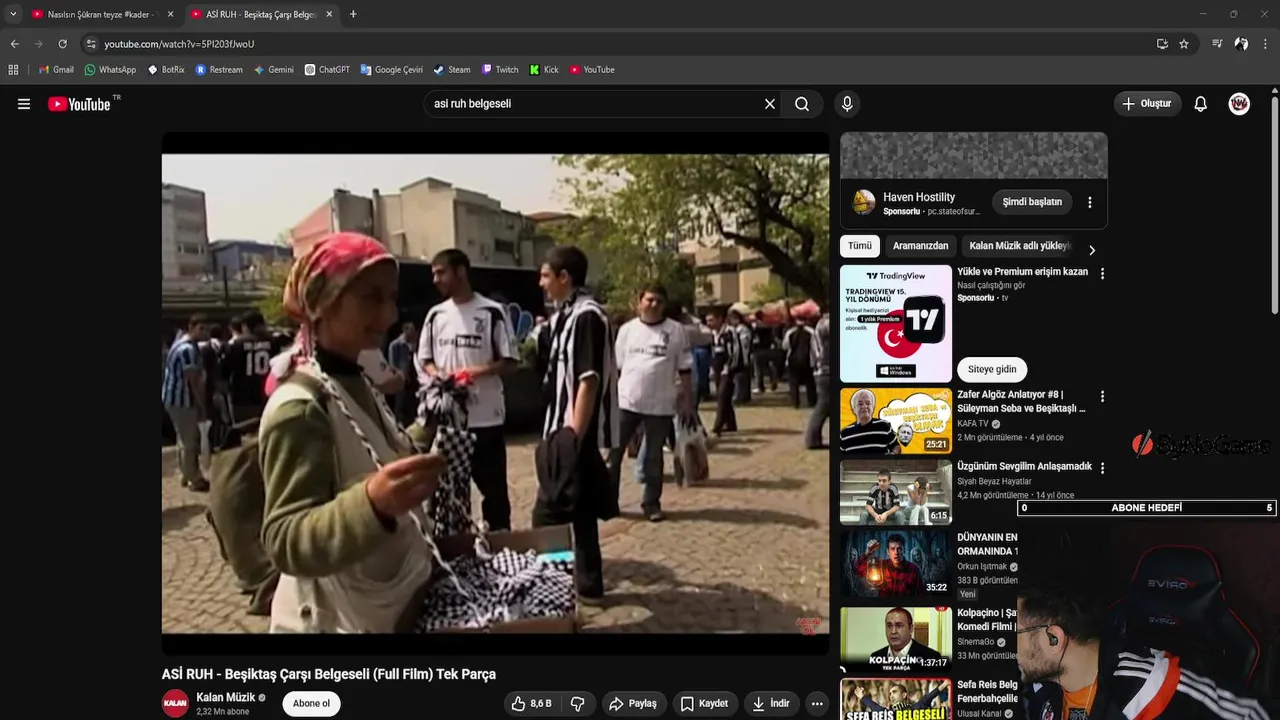Open Haven Hostility ad options menu
This screenshot has width=1280, height=720.
tap(1089, 202)
